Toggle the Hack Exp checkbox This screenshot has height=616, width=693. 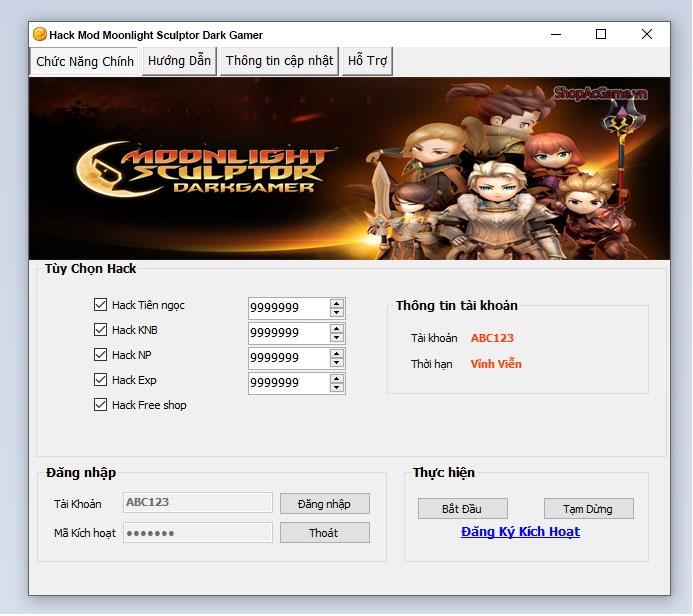tap(100, 380)
